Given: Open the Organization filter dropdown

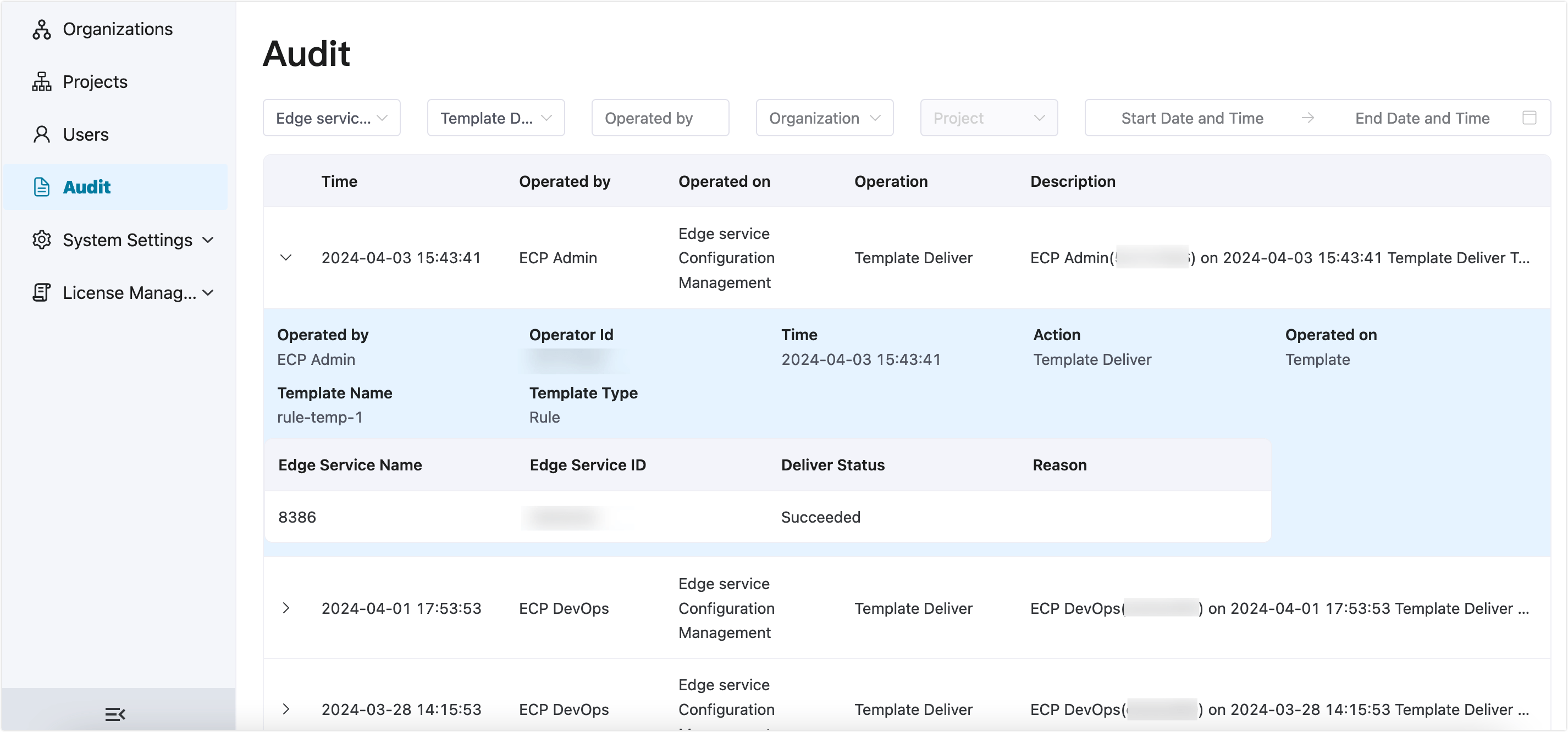Looking at the screenshot, I should [824, 118].
